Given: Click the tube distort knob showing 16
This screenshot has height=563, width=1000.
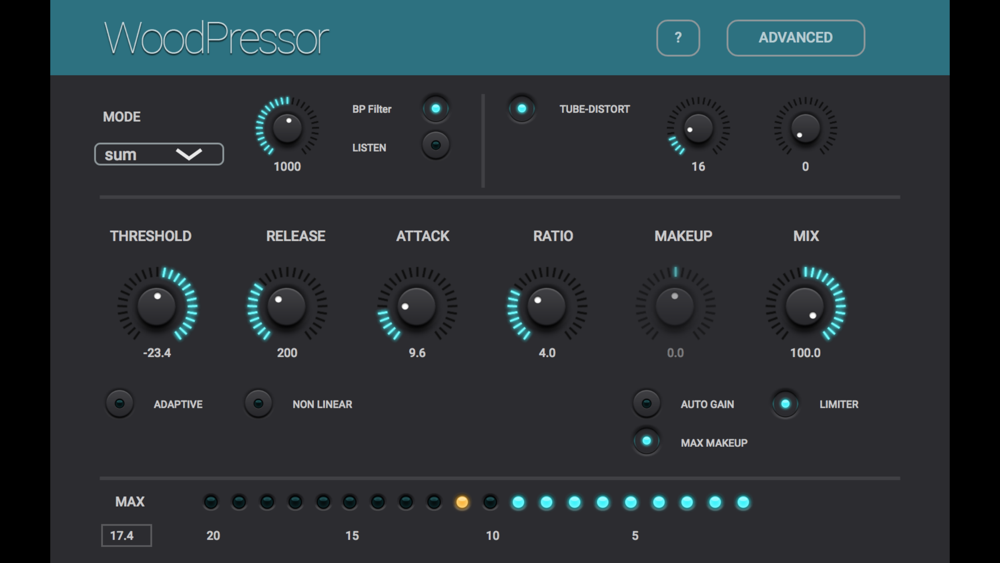Looking at the screenshot, I should pos(698,128).
